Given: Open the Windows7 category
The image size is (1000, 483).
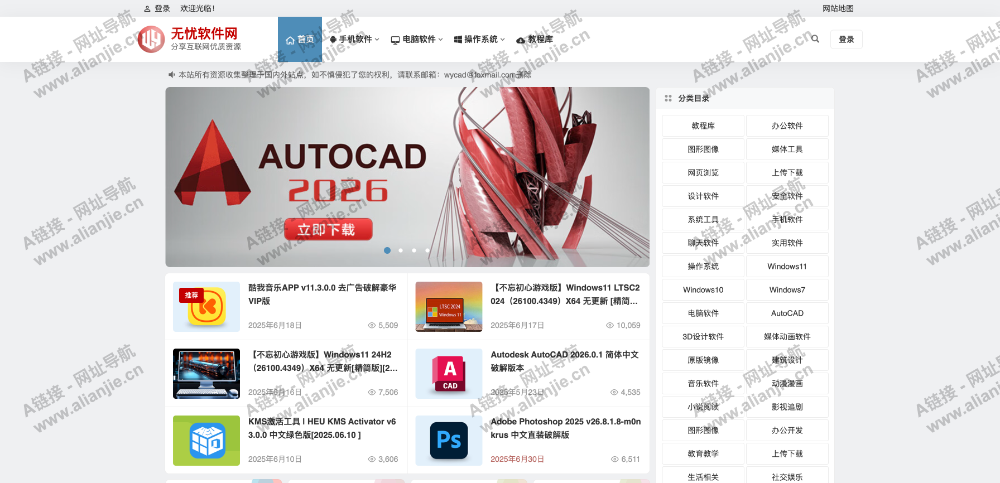Looking at the screenshot, I should (x=787, y=290).
